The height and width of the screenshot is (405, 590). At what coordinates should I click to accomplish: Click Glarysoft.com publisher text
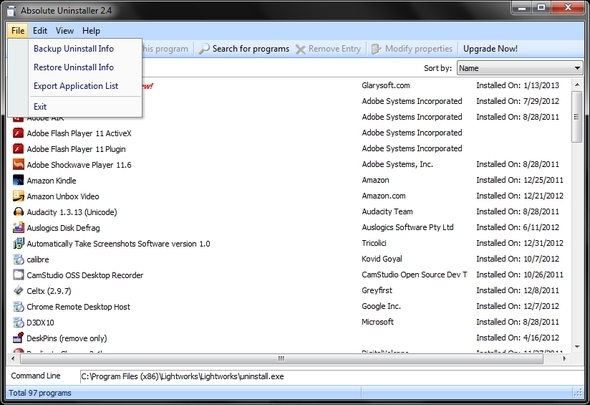click(386, 85)
